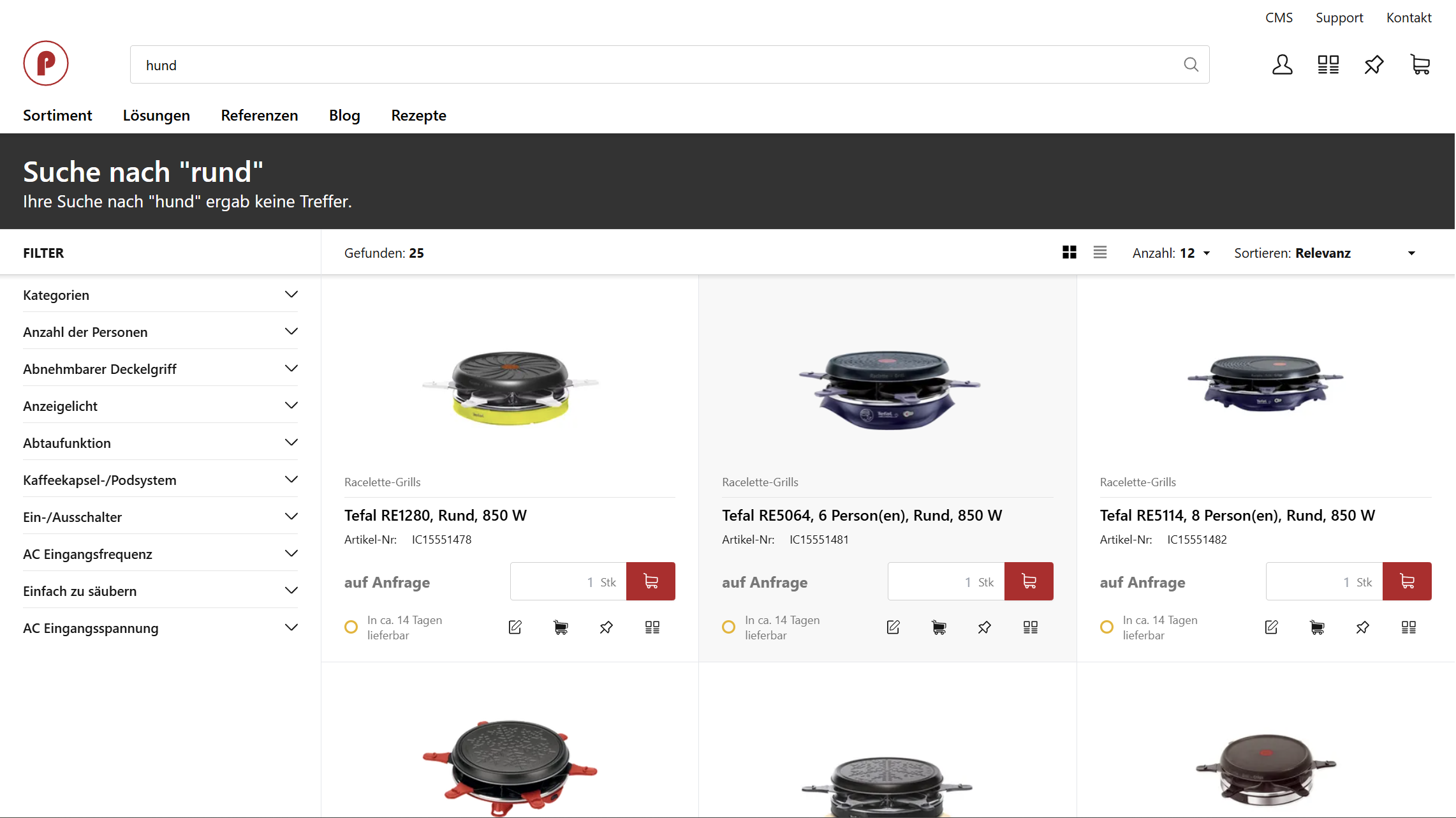Click the Tefal RE5064 product image

coord(888,389)
